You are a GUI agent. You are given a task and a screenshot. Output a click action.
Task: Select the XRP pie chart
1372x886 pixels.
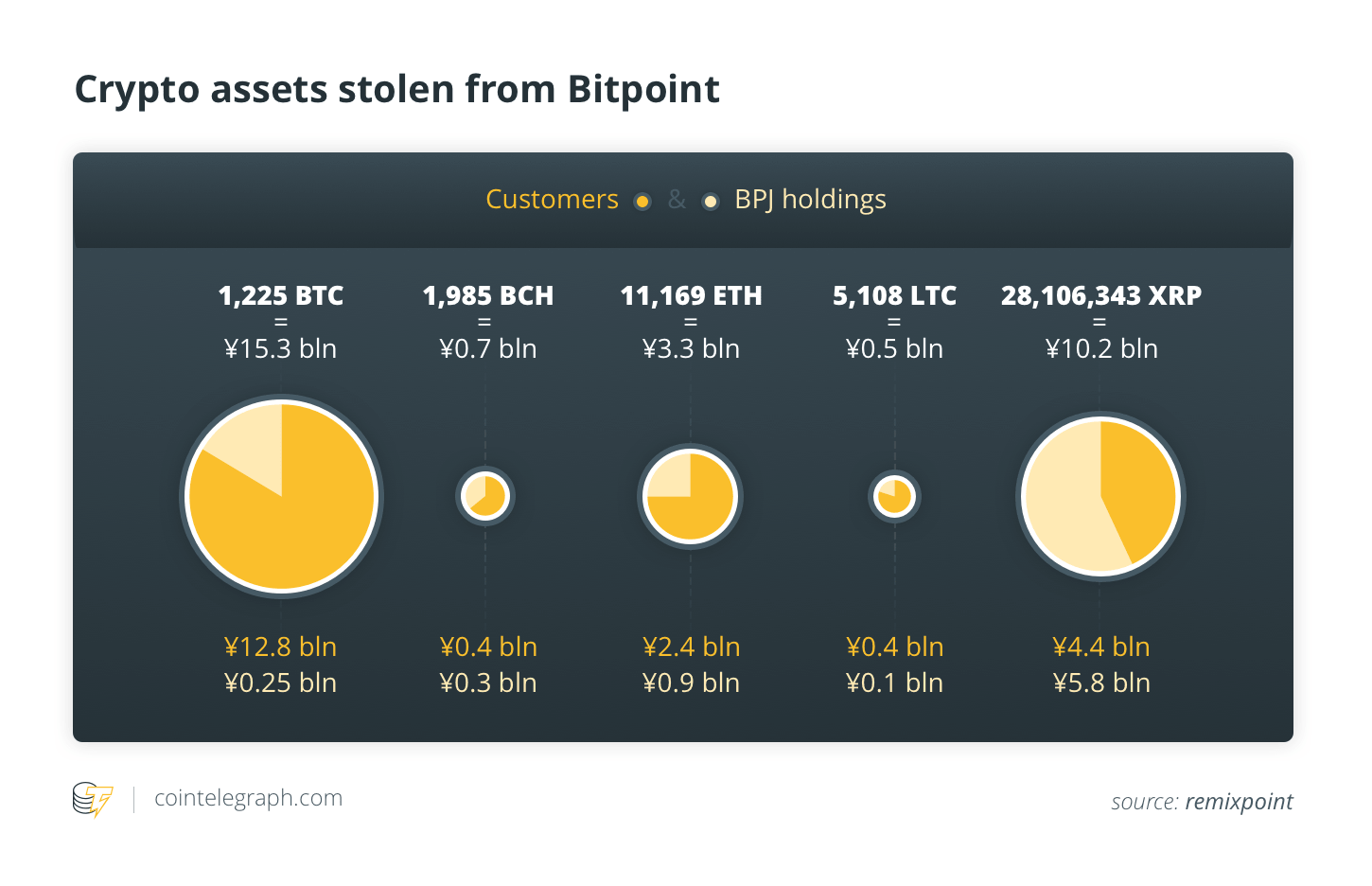pos(1100,497)
